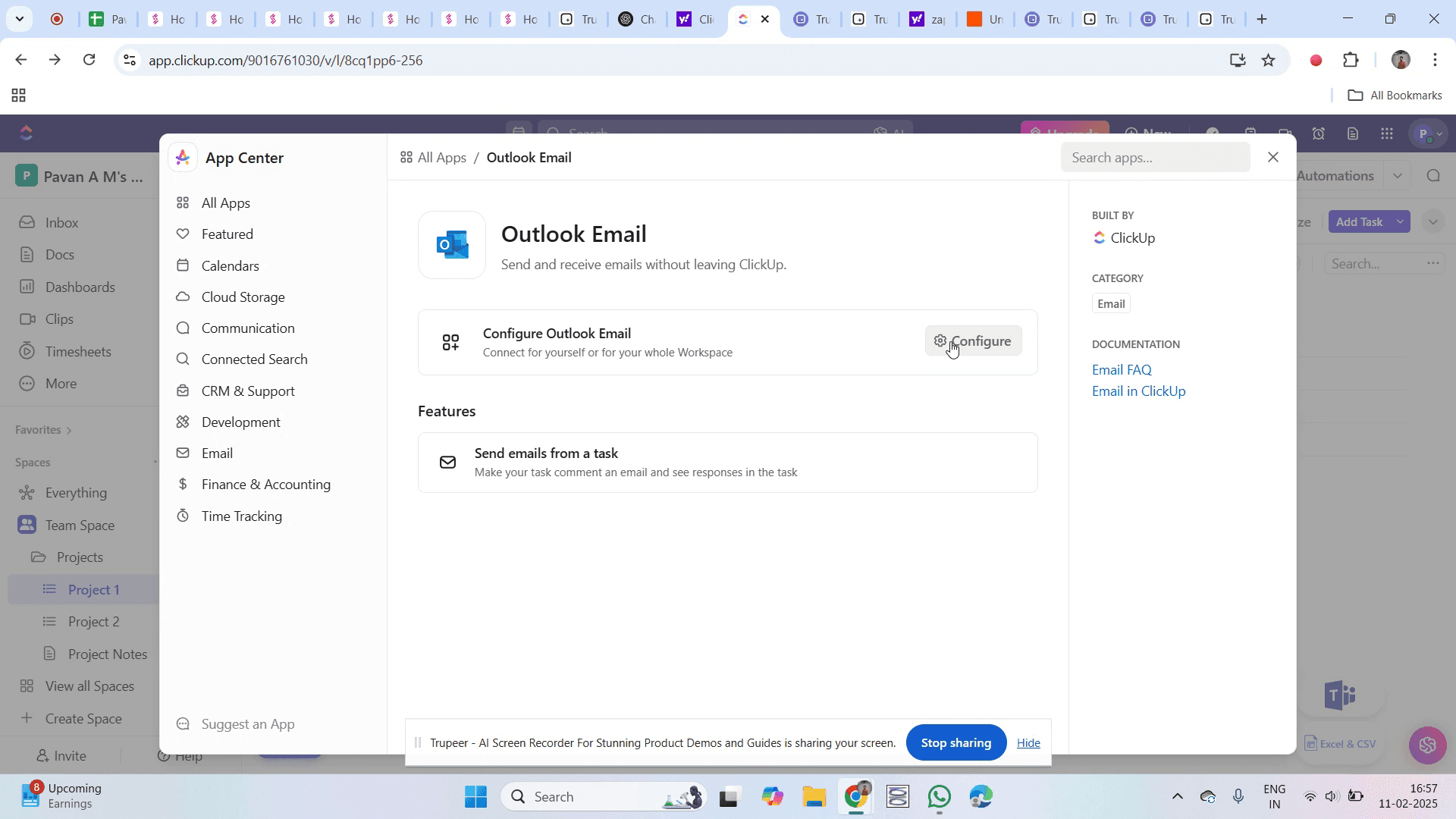The height and width of the screenshot is (819, 1456).
Task: Open the Email in ClickUp link
Action: 1138,391
